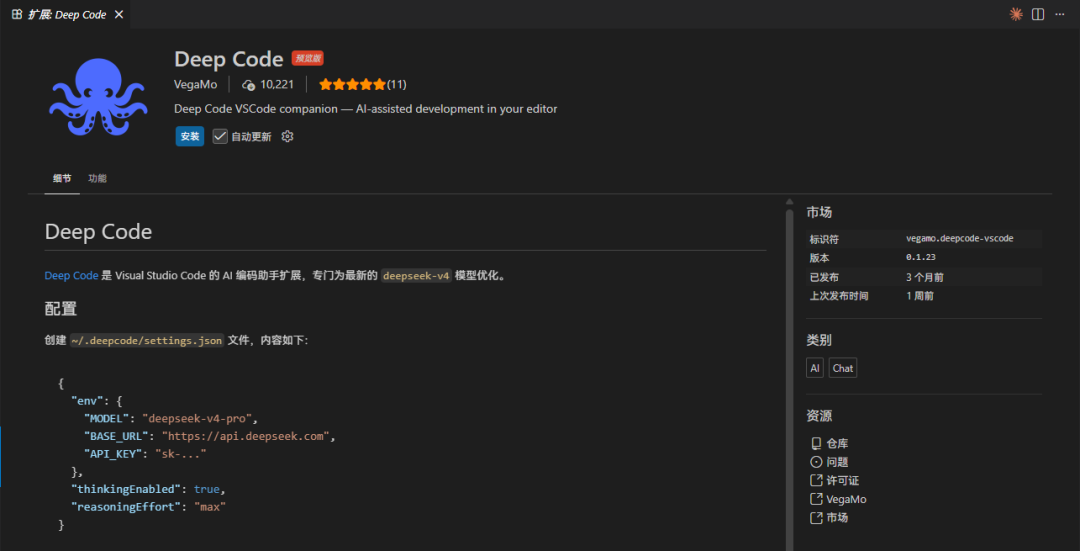Open the 市场 marketplace resource link
The image size is (1080, 551).
[x=837, y=518]
